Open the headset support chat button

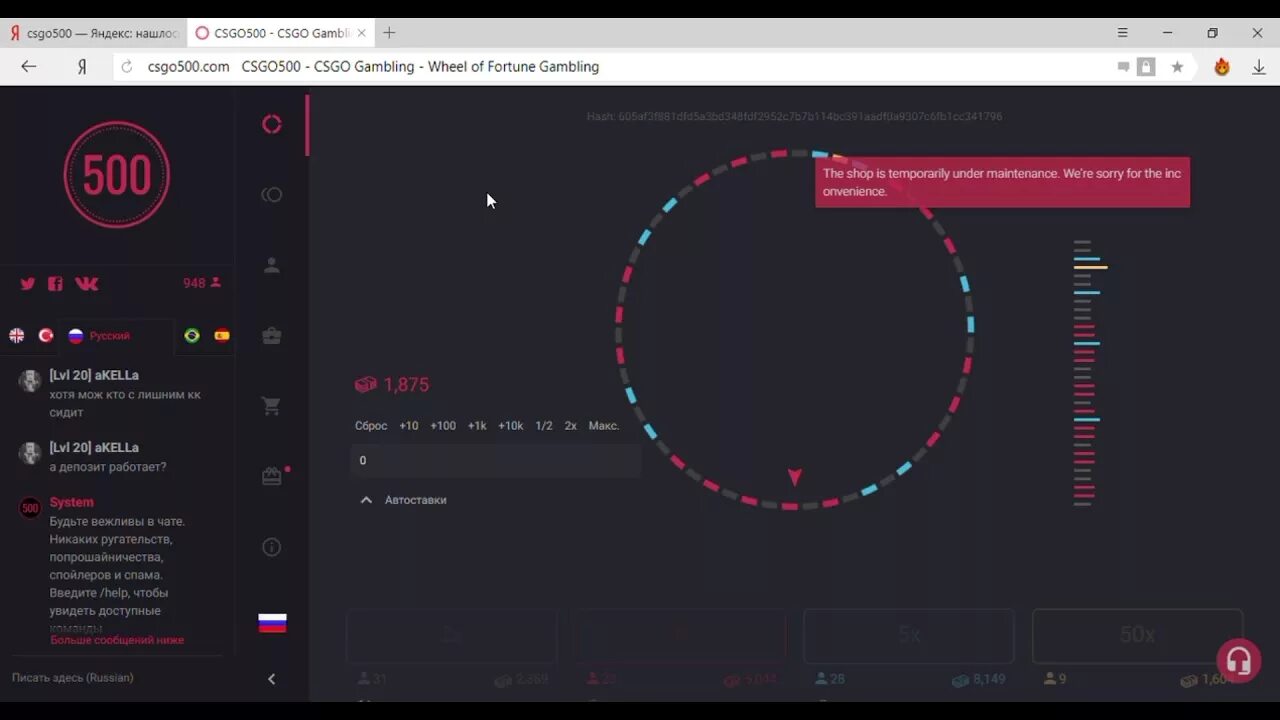[x=1238, y=661]
